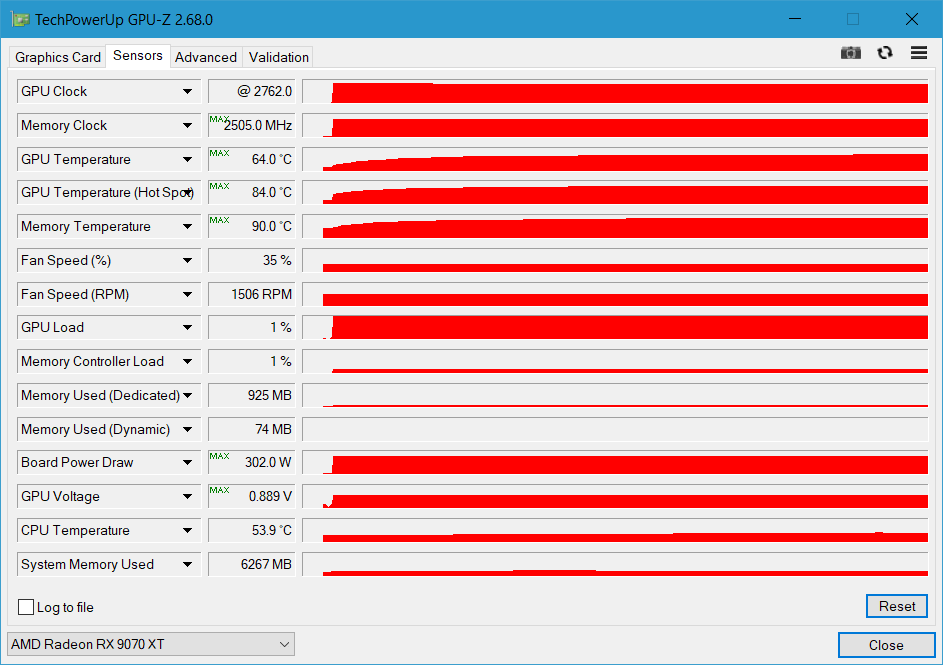The height and width of the screenshot is (665, 943).
Task: Click the GPU Clock value 2762.0
Action: click(252, 91)
